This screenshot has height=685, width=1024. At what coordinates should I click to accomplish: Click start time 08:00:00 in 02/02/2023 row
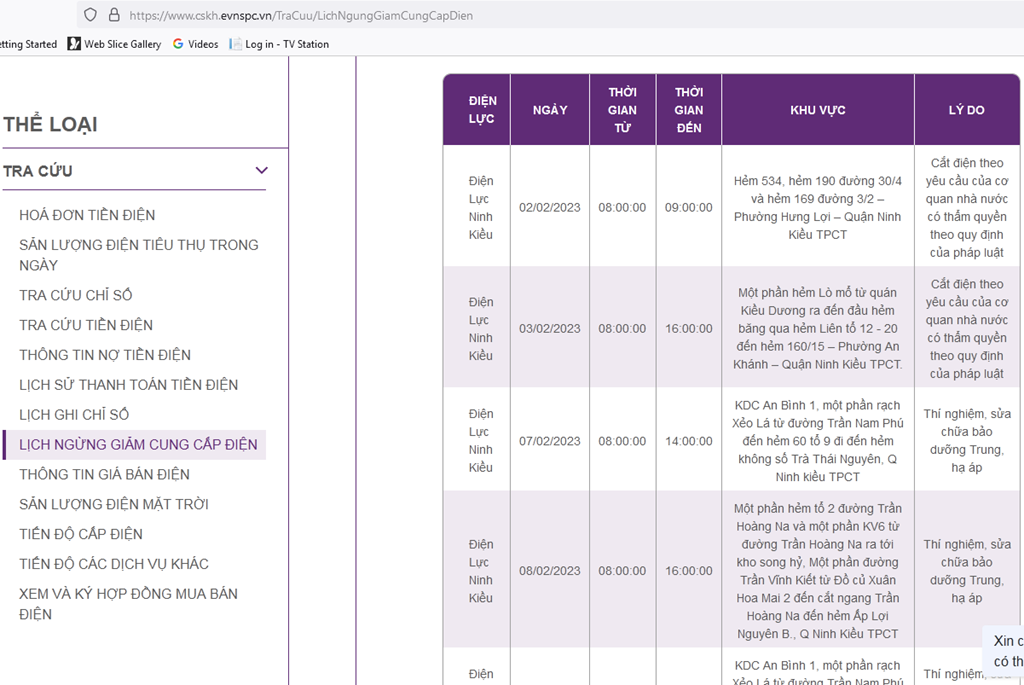tap(622, 208)
